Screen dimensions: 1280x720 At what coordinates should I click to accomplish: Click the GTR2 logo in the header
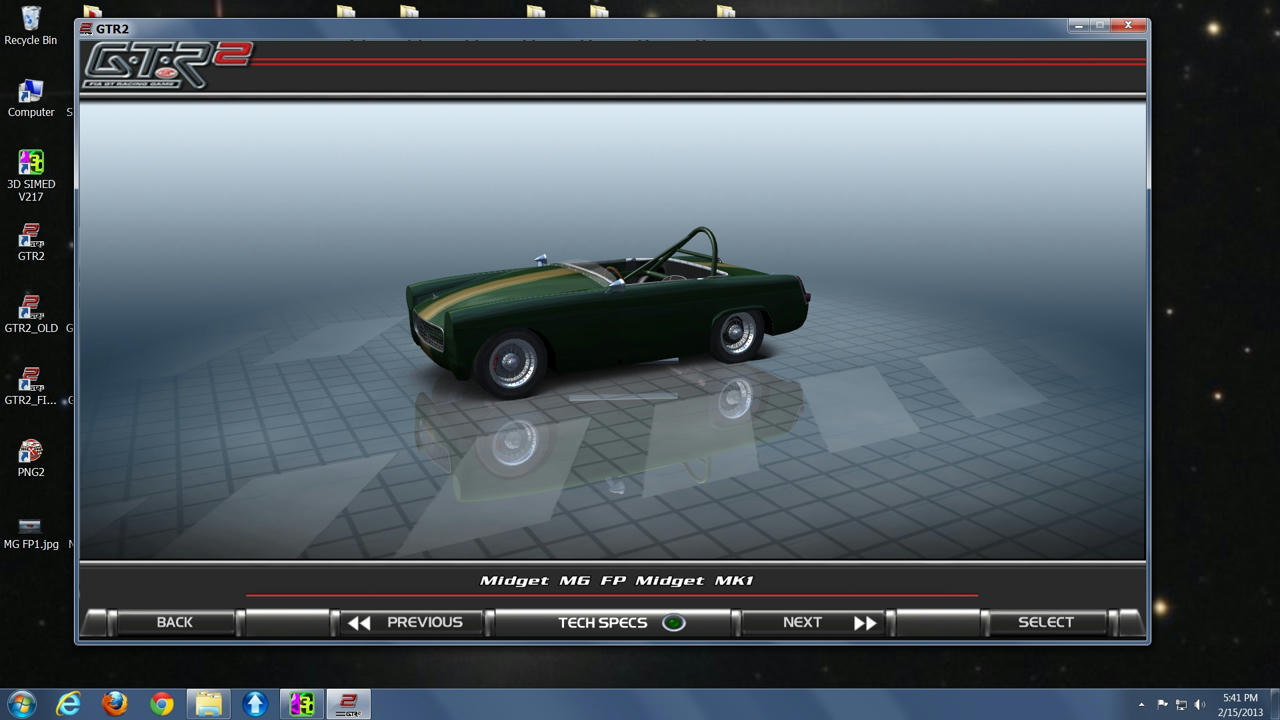[x=166, y=65]
